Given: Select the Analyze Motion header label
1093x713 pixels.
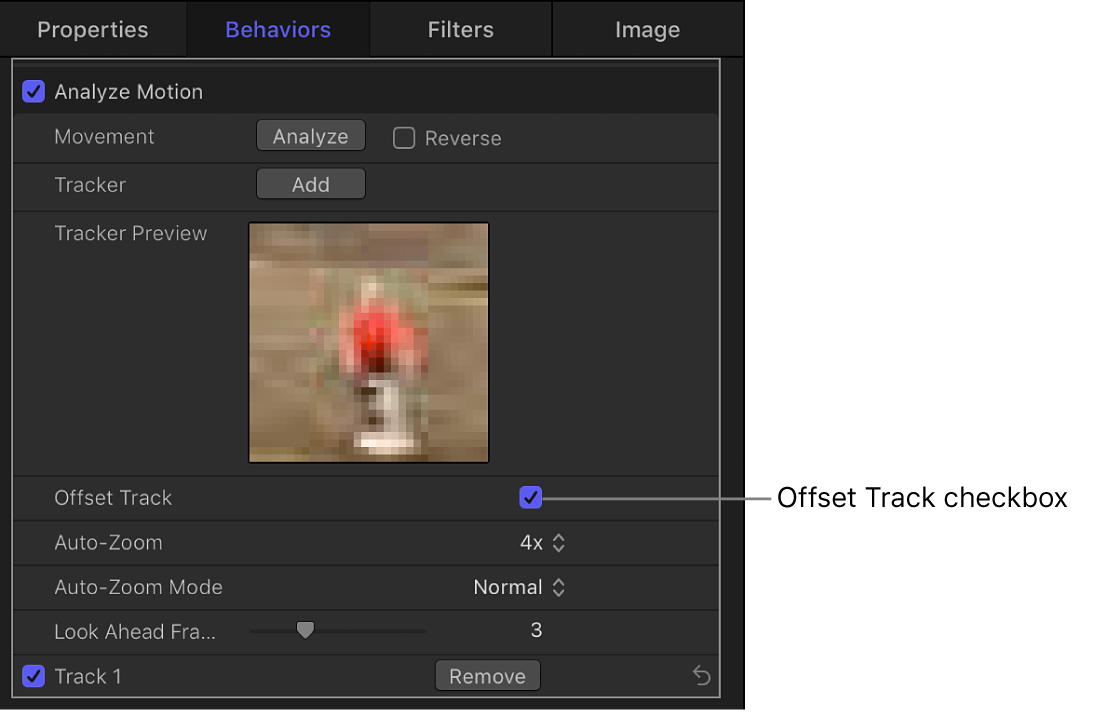Looking at the screenshot, I should point(128,92).
